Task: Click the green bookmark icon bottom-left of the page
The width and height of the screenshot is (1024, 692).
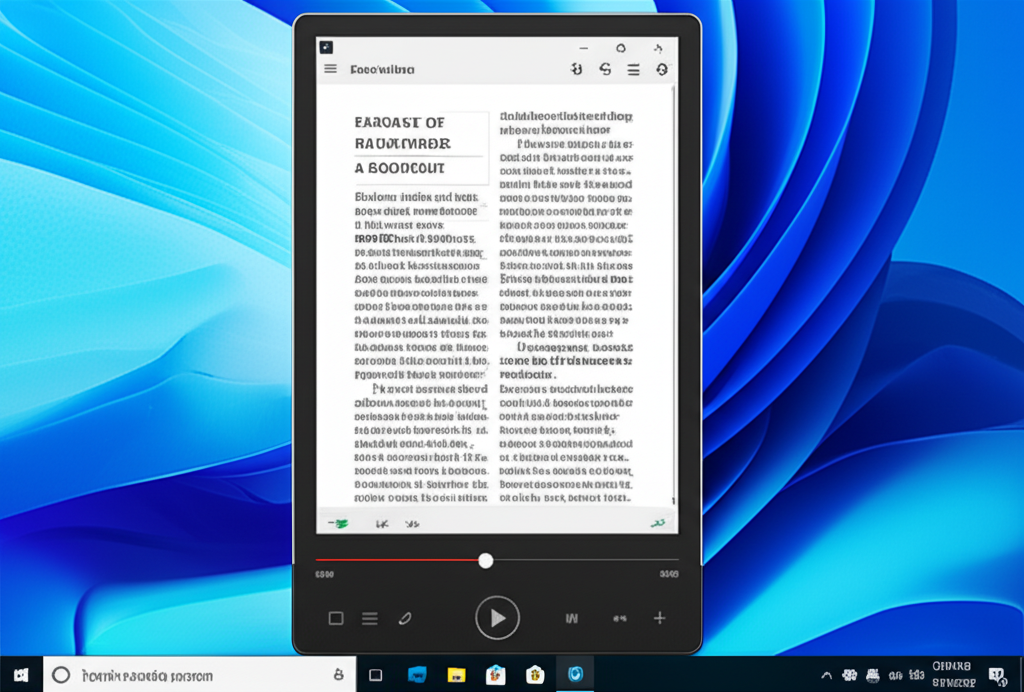Action: tap(338, 521)
